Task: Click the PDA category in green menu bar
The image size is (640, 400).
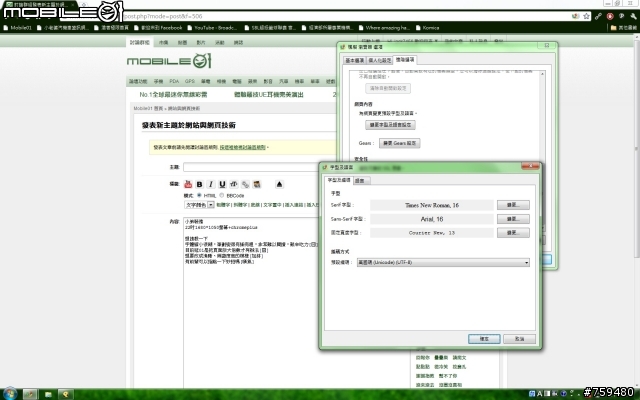Action: click(x=174, y=81)
